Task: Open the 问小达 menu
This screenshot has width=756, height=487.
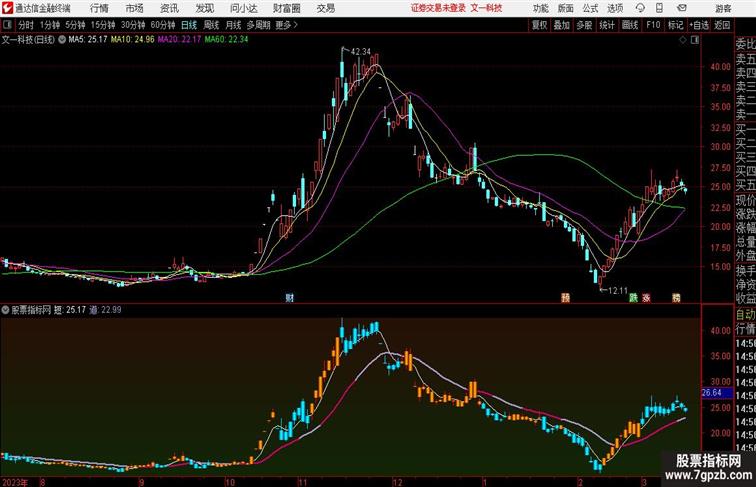Action: point(243,8)
